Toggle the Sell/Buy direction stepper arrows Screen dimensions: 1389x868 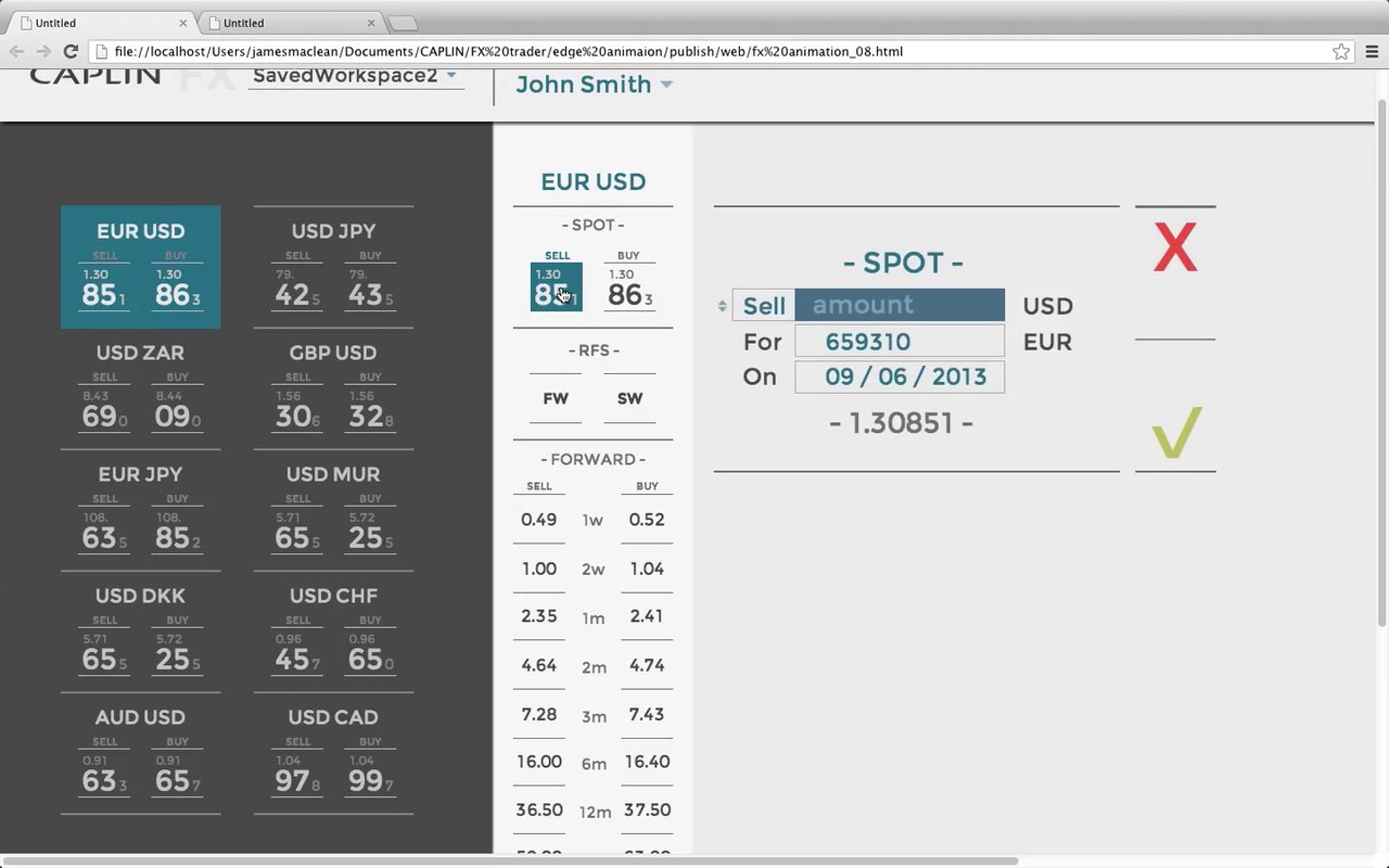(x=722, y=306)
